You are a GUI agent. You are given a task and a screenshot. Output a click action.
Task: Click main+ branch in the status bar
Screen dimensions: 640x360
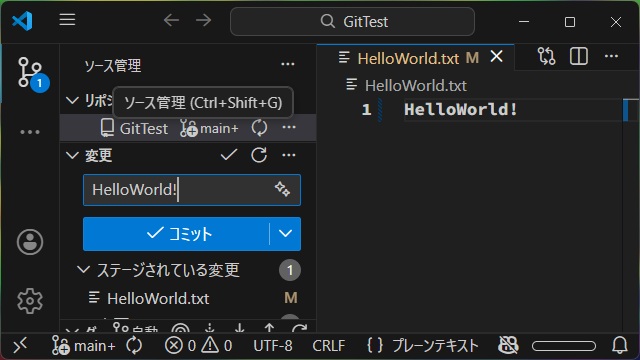[x=84, y=346]
